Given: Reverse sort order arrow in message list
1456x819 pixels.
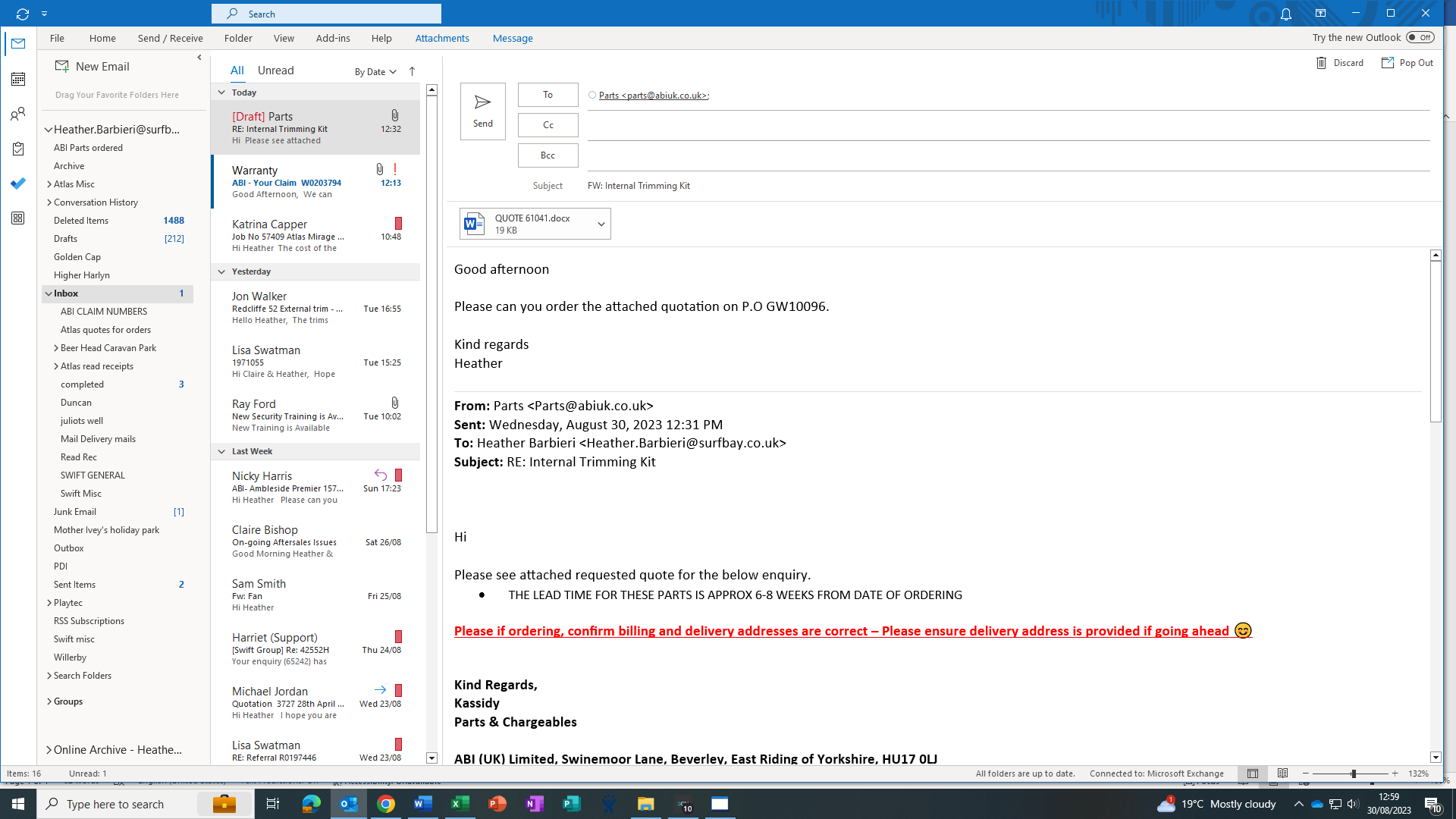Looking at the screenshot, I should click(412, 71).
